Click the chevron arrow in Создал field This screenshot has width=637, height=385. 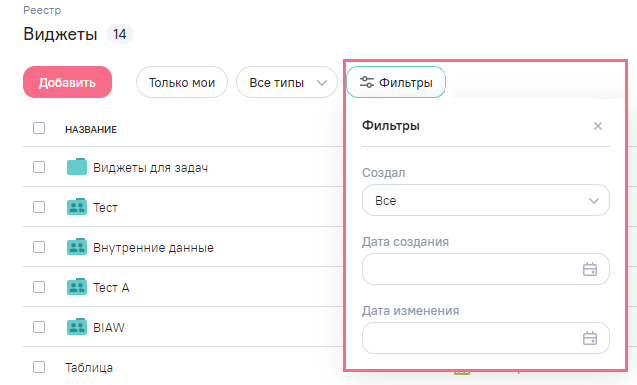(594, 201)
